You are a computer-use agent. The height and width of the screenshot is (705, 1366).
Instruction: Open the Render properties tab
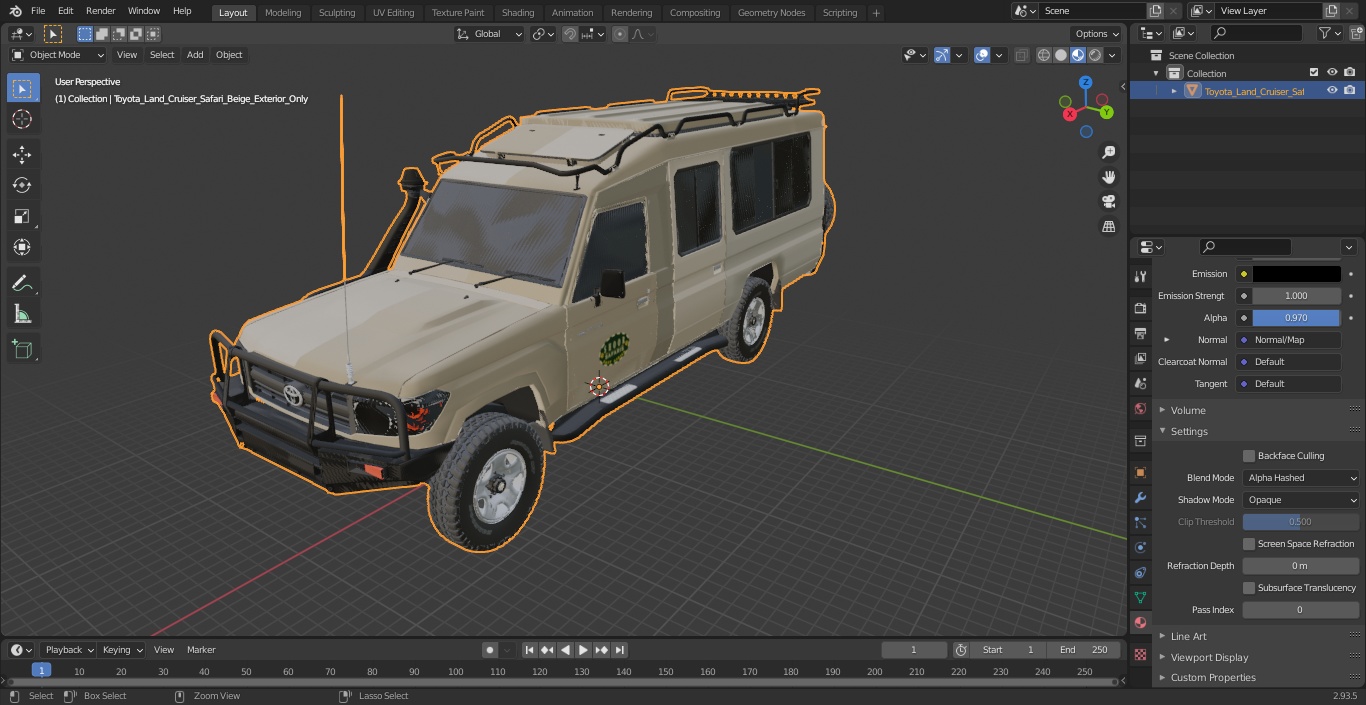point(1140,308)
